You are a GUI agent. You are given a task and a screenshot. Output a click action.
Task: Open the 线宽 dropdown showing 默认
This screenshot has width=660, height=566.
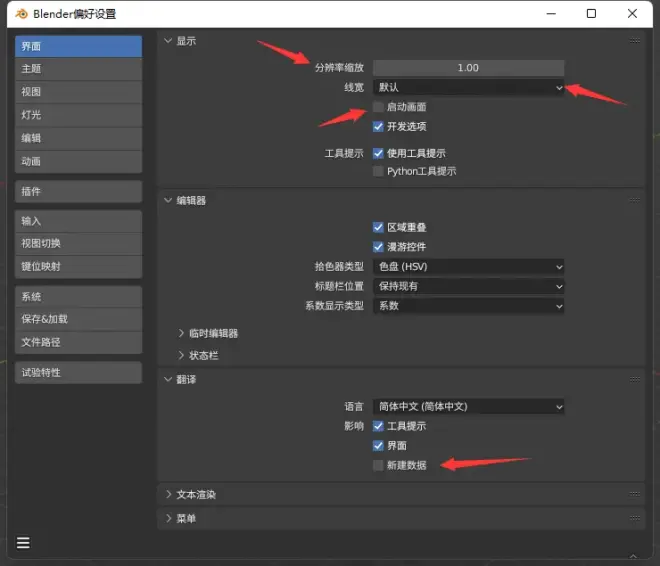click(x=468, y=88)
